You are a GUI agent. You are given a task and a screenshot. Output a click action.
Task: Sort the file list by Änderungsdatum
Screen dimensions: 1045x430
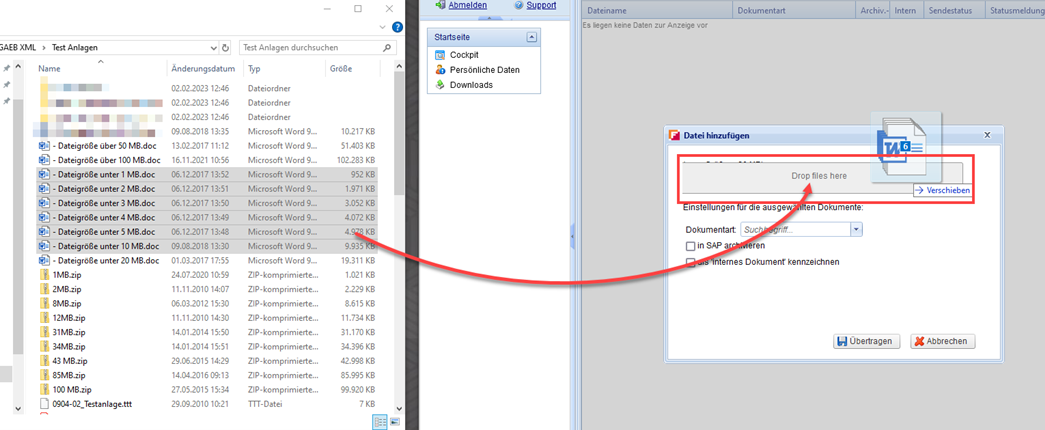tap(203, 69)
